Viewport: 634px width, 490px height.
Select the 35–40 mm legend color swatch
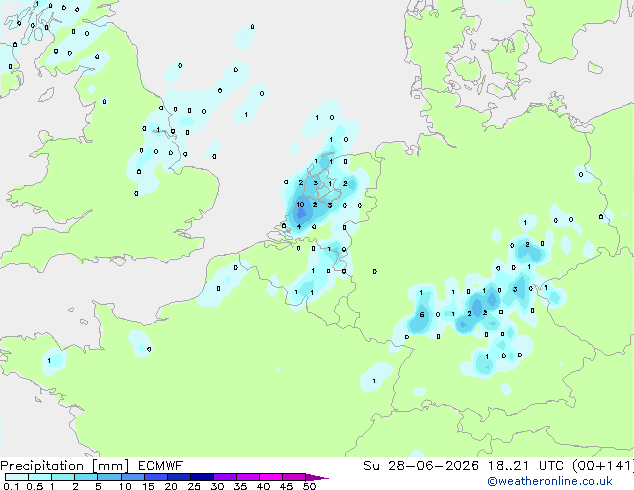coord(248,477)
